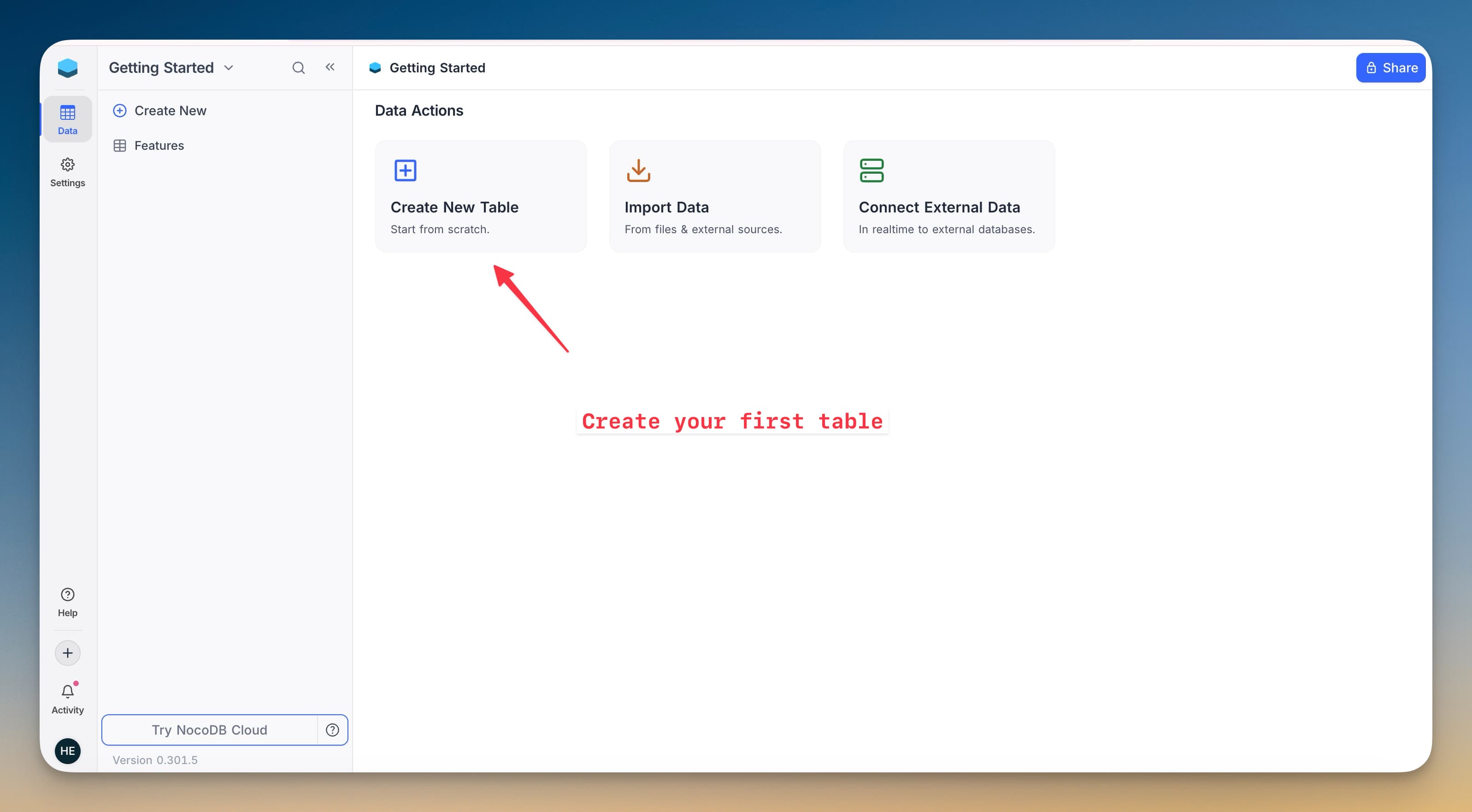Open the Data section in sidebar
Viewport: 1472px width, 812px height.
[67, 119]
